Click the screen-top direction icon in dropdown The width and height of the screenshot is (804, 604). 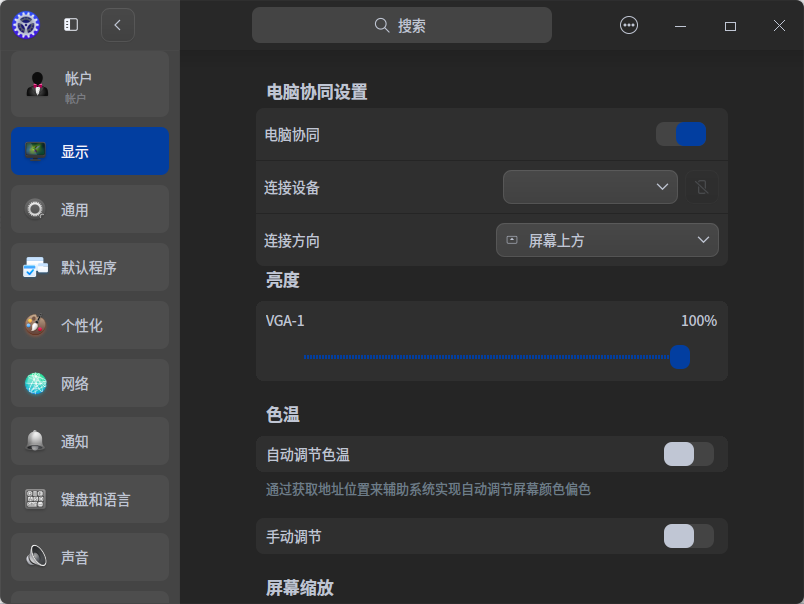coord(512,240)
